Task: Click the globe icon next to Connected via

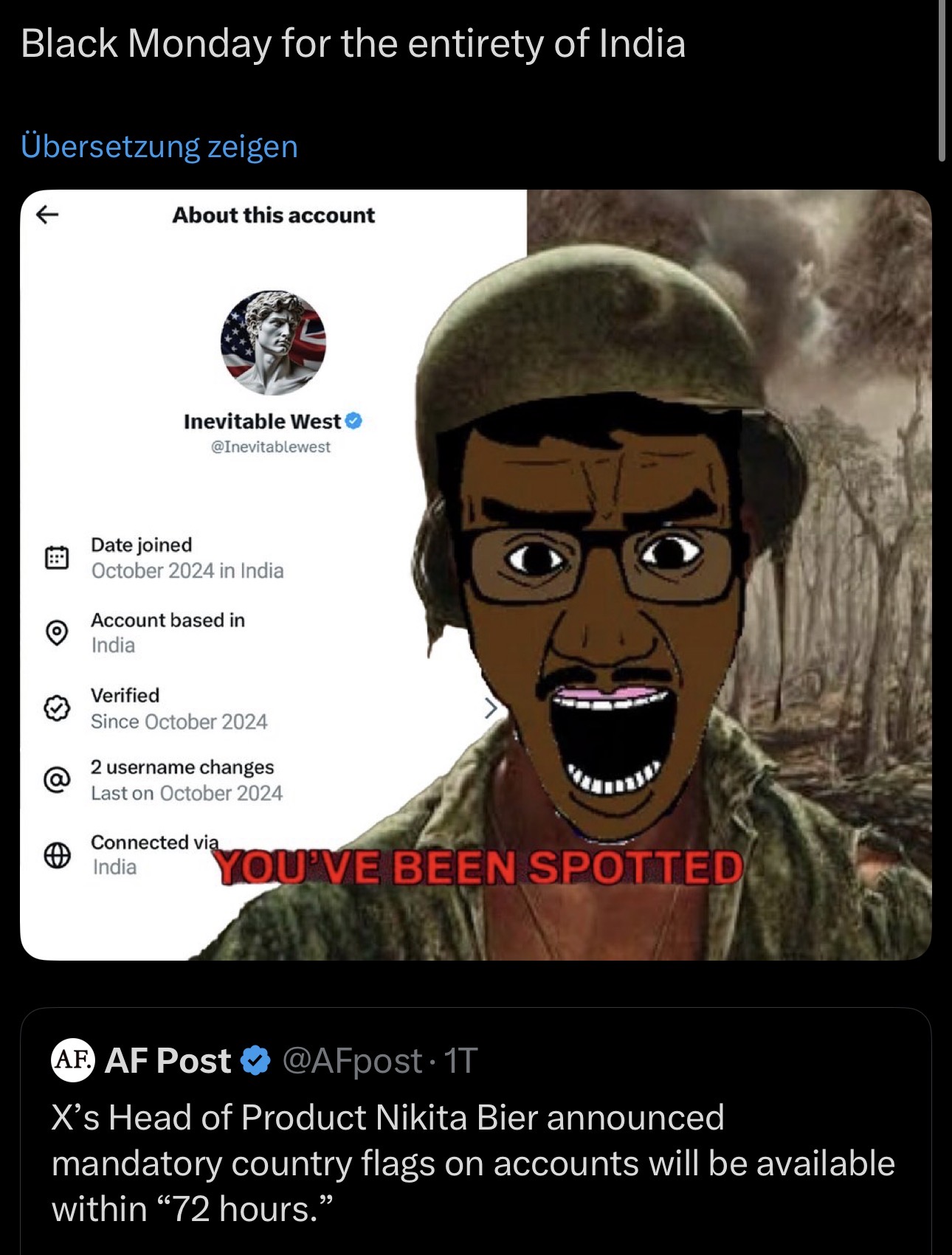Action: point(57,855)
